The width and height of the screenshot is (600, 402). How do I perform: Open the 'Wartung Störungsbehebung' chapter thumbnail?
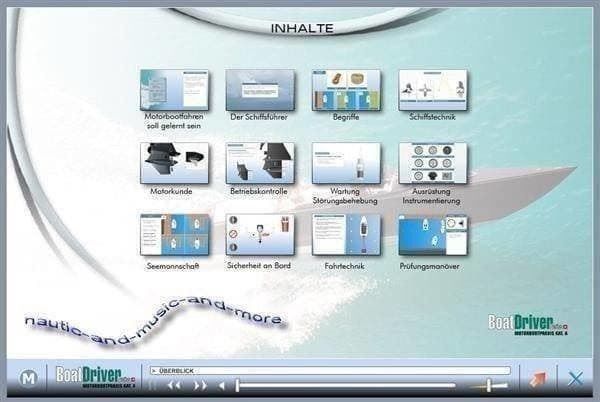click(x=346, y=163)
